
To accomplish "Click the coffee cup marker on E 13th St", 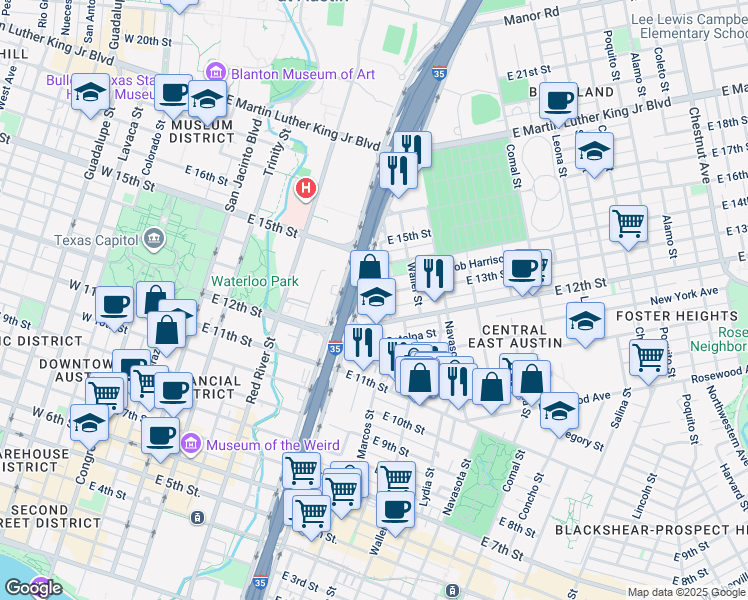I will point(522,268).
